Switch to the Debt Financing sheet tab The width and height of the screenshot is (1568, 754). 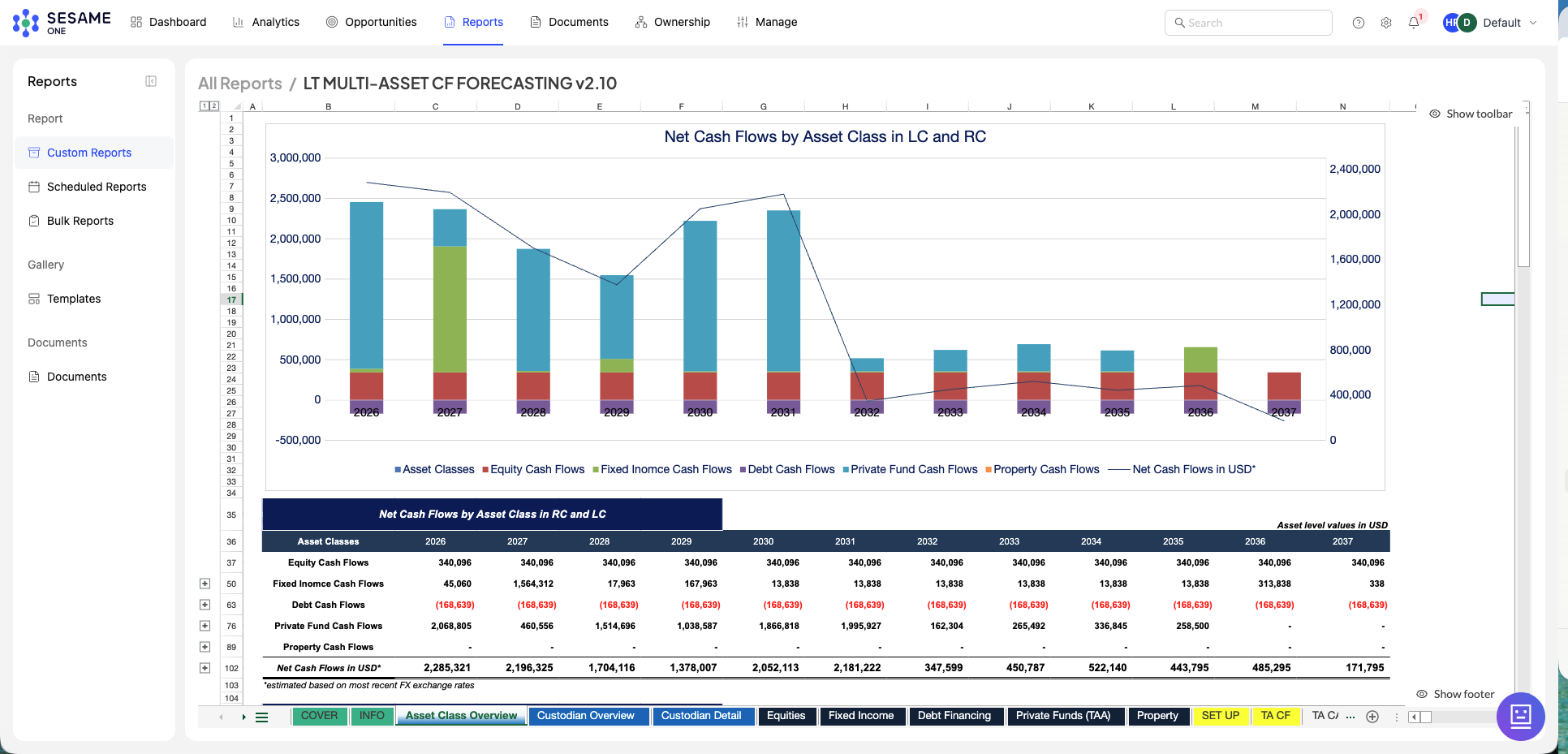click(x=954, y=716)
